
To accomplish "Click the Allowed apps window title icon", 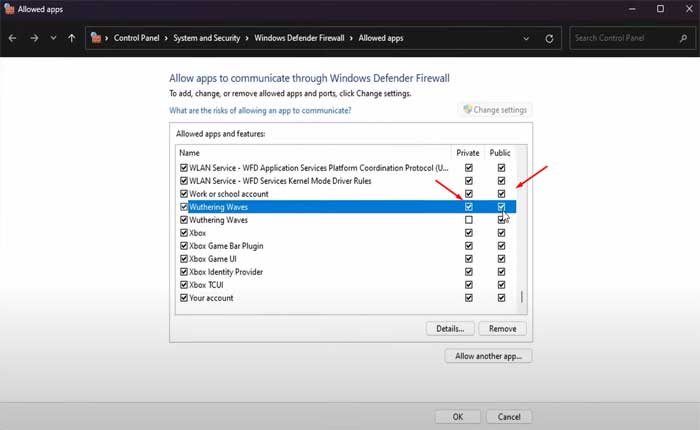I will tap(9, 9).
